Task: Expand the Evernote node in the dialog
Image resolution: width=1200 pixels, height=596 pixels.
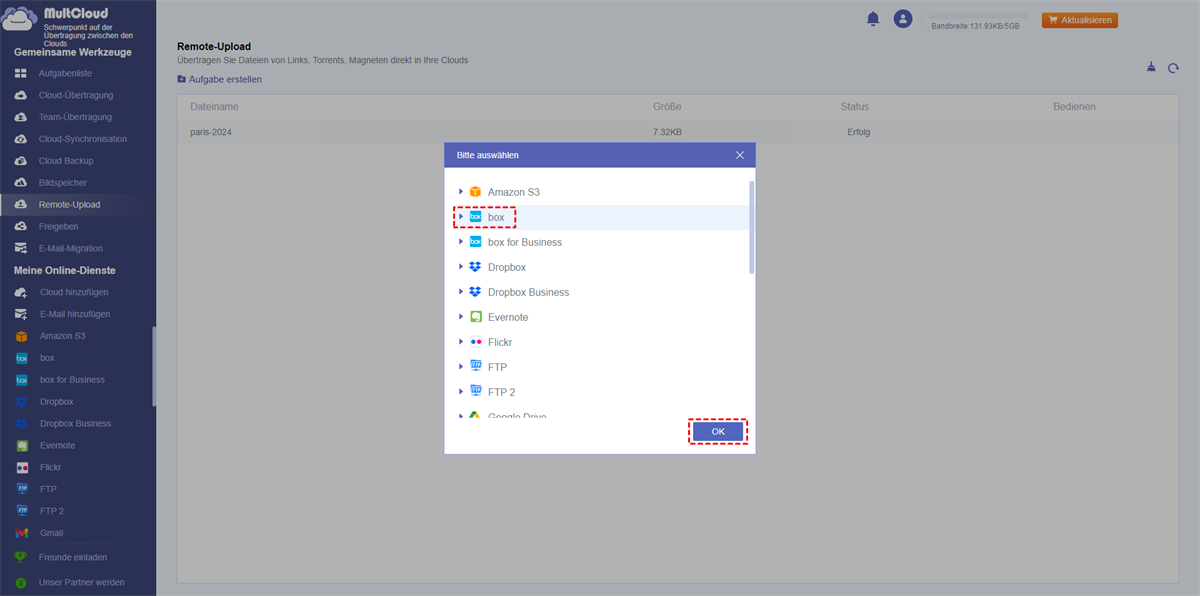Action: pos(461,317)
